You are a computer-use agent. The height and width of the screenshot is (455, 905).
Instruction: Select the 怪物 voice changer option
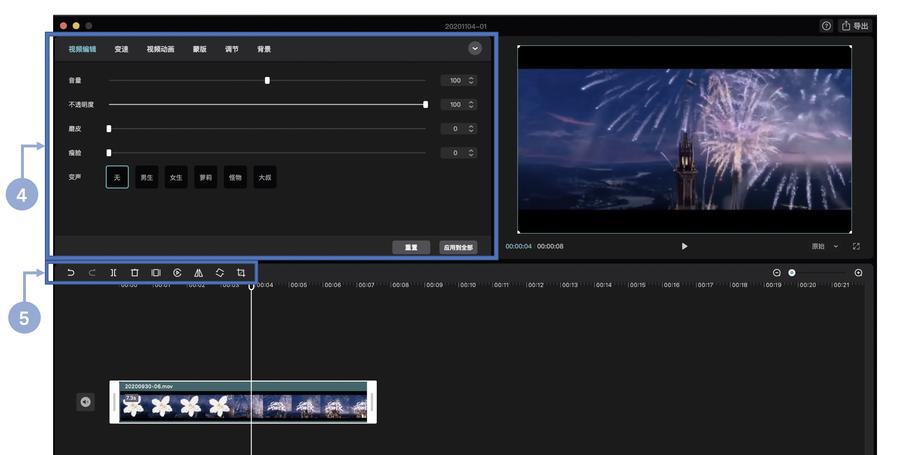[235, 177]
